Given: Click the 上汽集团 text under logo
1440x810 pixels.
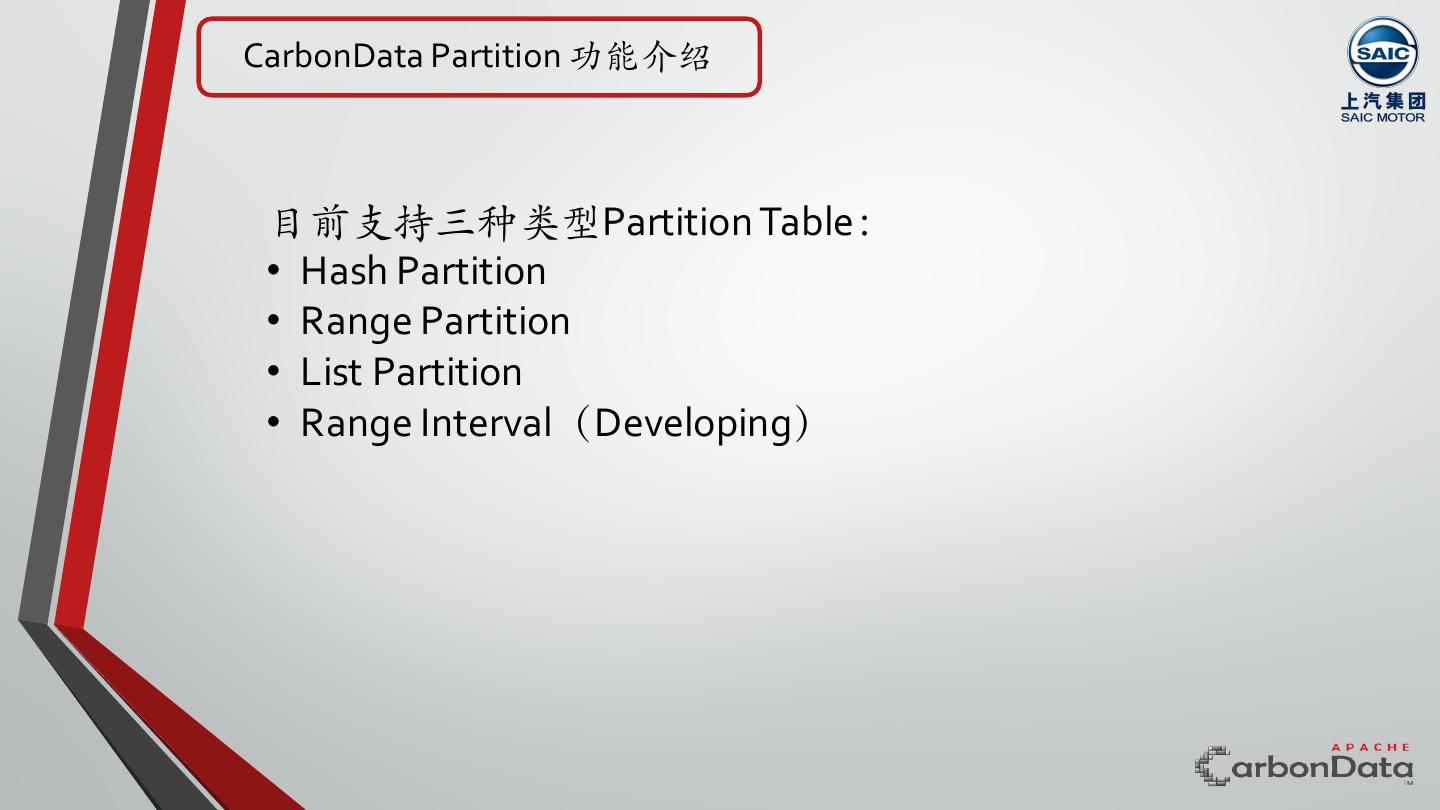Looking at the screenshot, I should tap(1383, 101).
